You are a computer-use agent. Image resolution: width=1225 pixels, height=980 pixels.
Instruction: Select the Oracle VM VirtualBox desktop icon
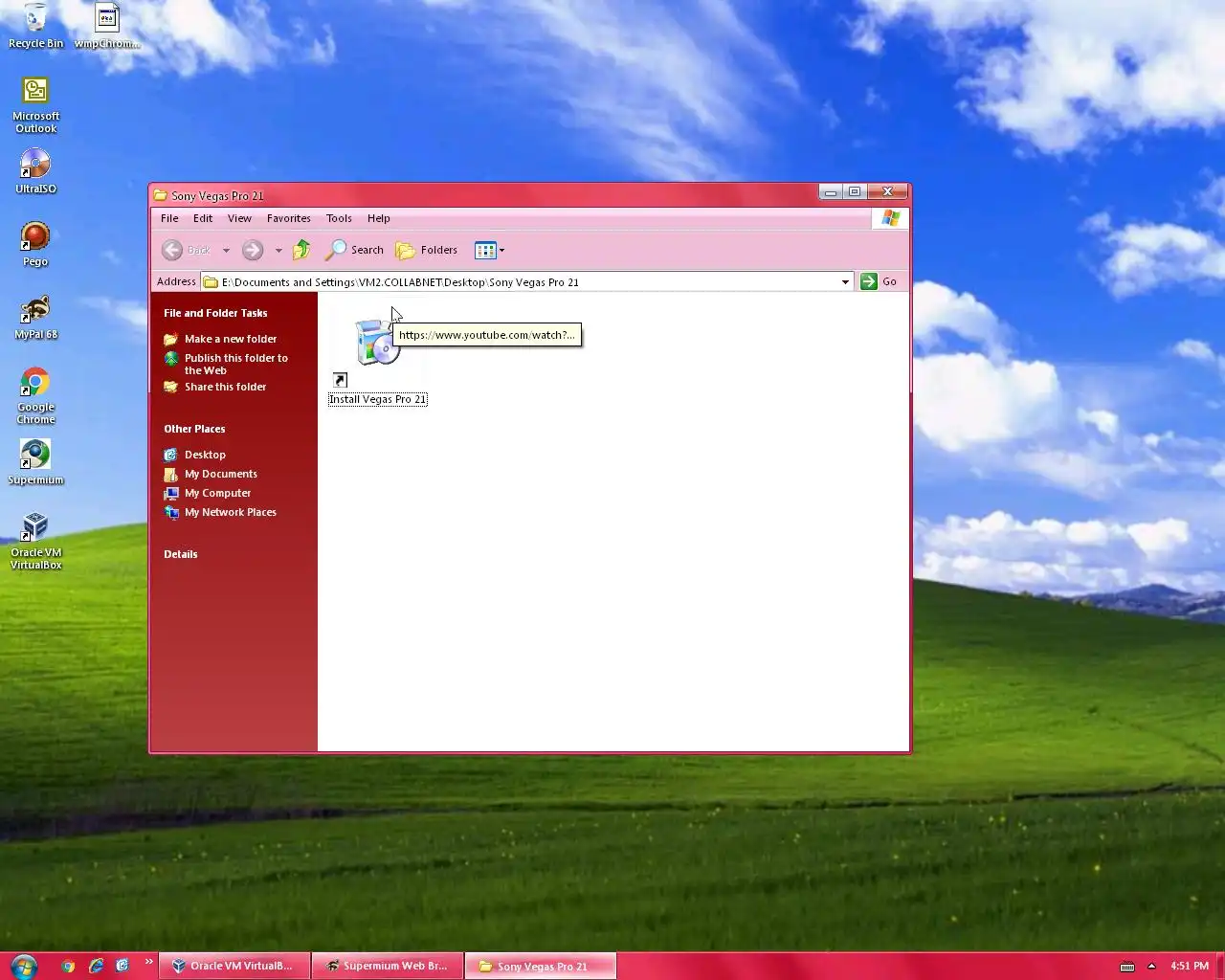35,541
